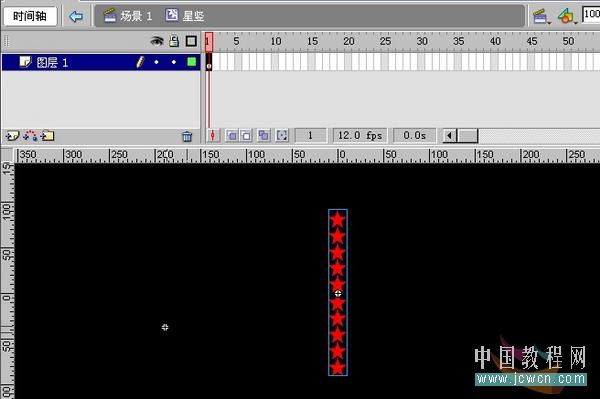Click frame 20 on the timeline ruler
This screenshot has height=399, width=600.
[349, 41]
